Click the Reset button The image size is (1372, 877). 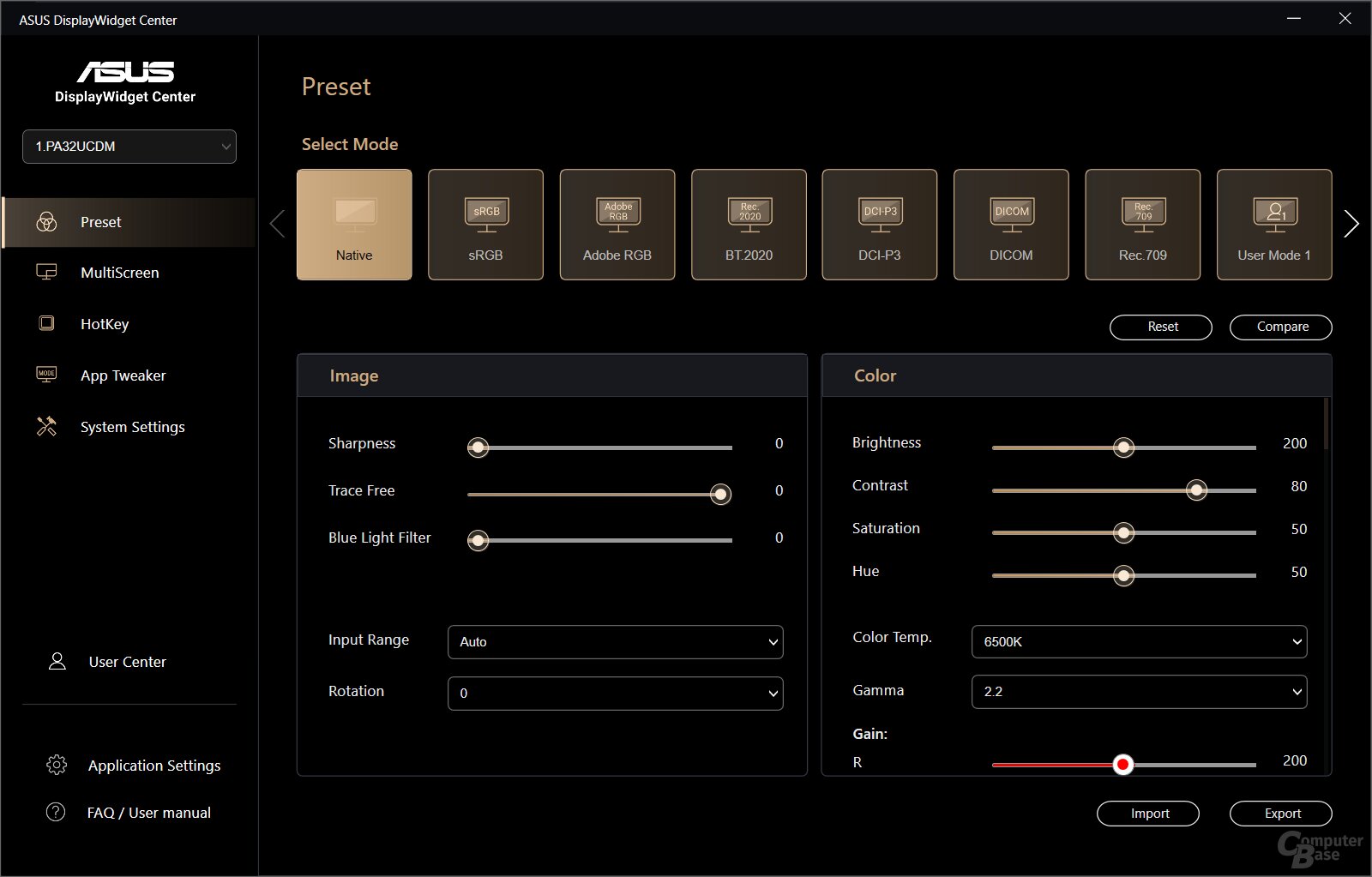(x=1160, y=327)
